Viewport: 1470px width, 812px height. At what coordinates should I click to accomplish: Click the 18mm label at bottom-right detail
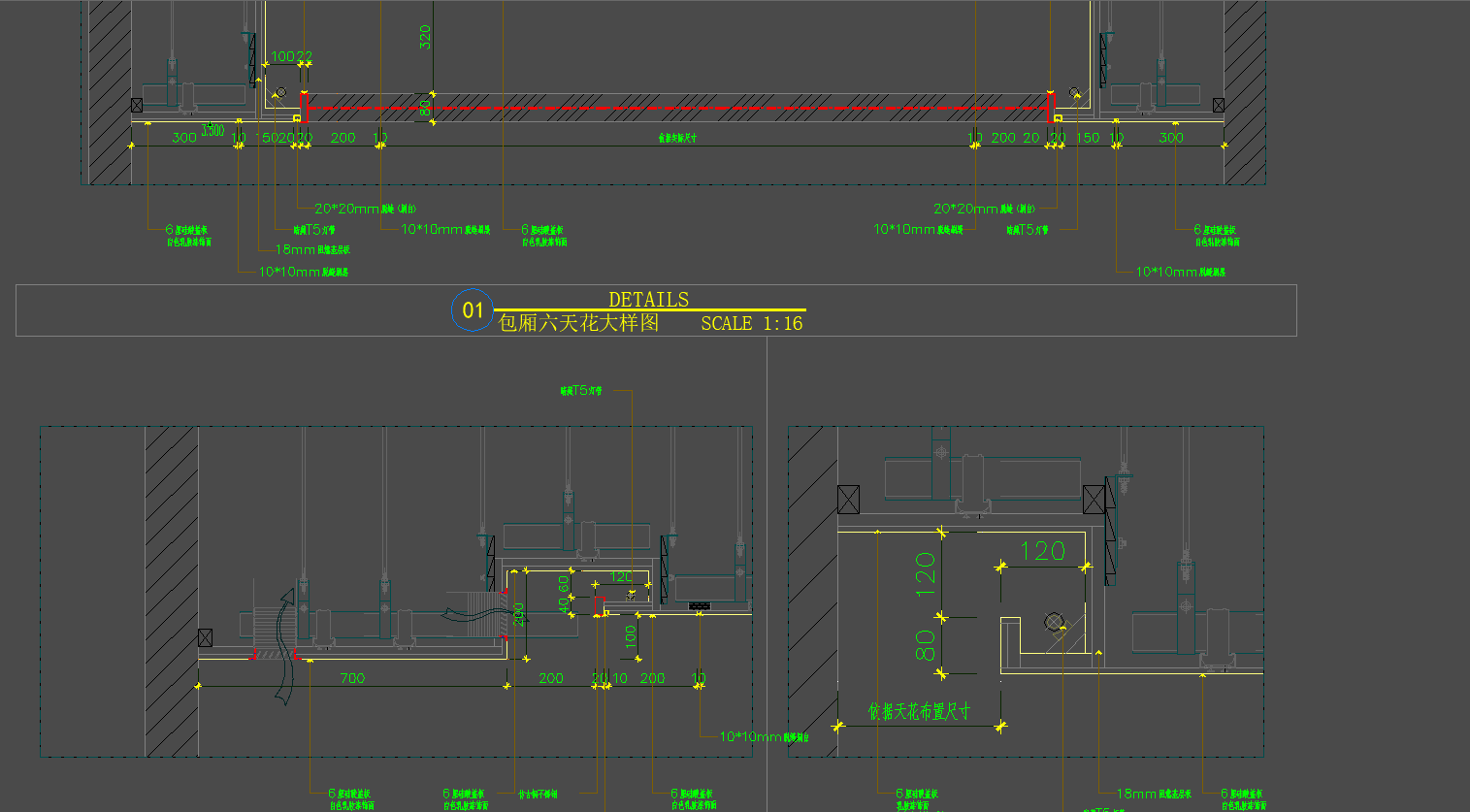tap(1154, 794)
